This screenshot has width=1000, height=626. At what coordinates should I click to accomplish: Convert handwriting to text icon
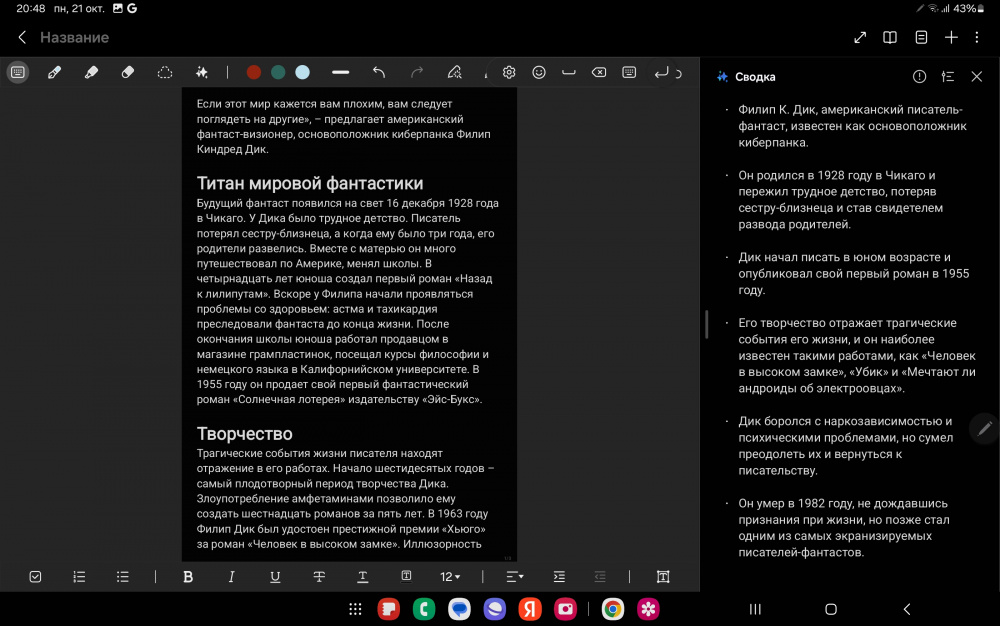[x=454, y=72]
